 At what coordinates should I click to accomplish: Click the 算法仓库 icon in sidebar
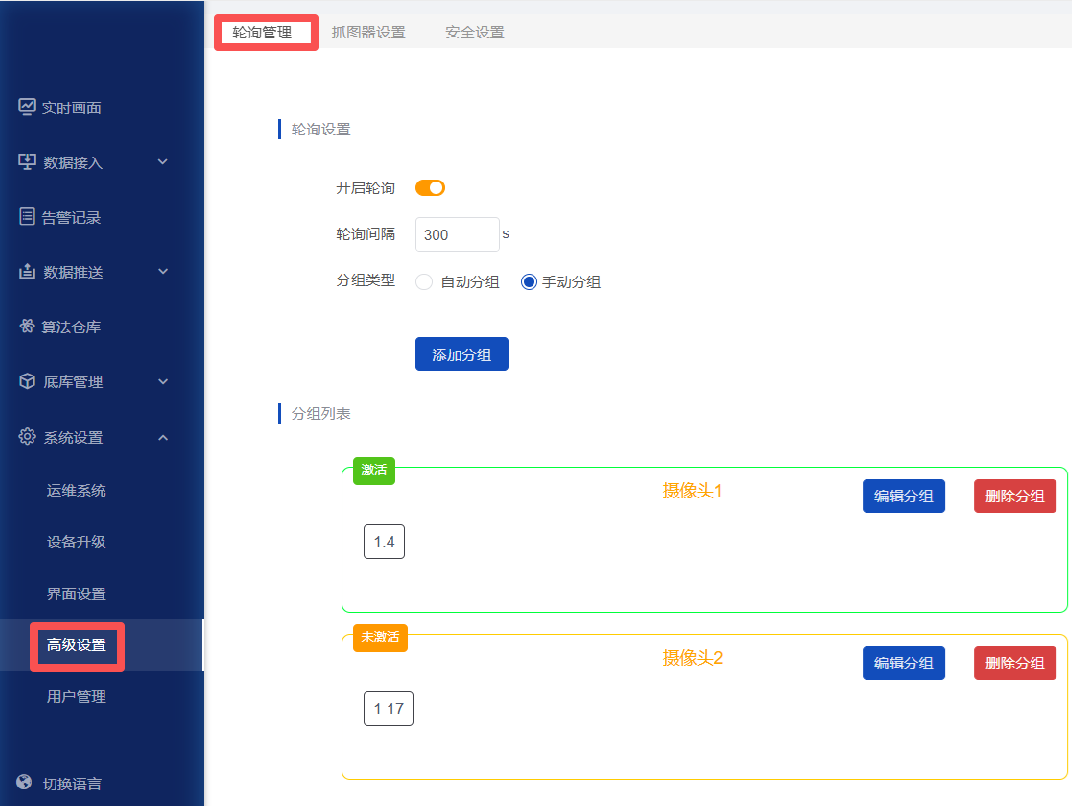tap(27, 327)
